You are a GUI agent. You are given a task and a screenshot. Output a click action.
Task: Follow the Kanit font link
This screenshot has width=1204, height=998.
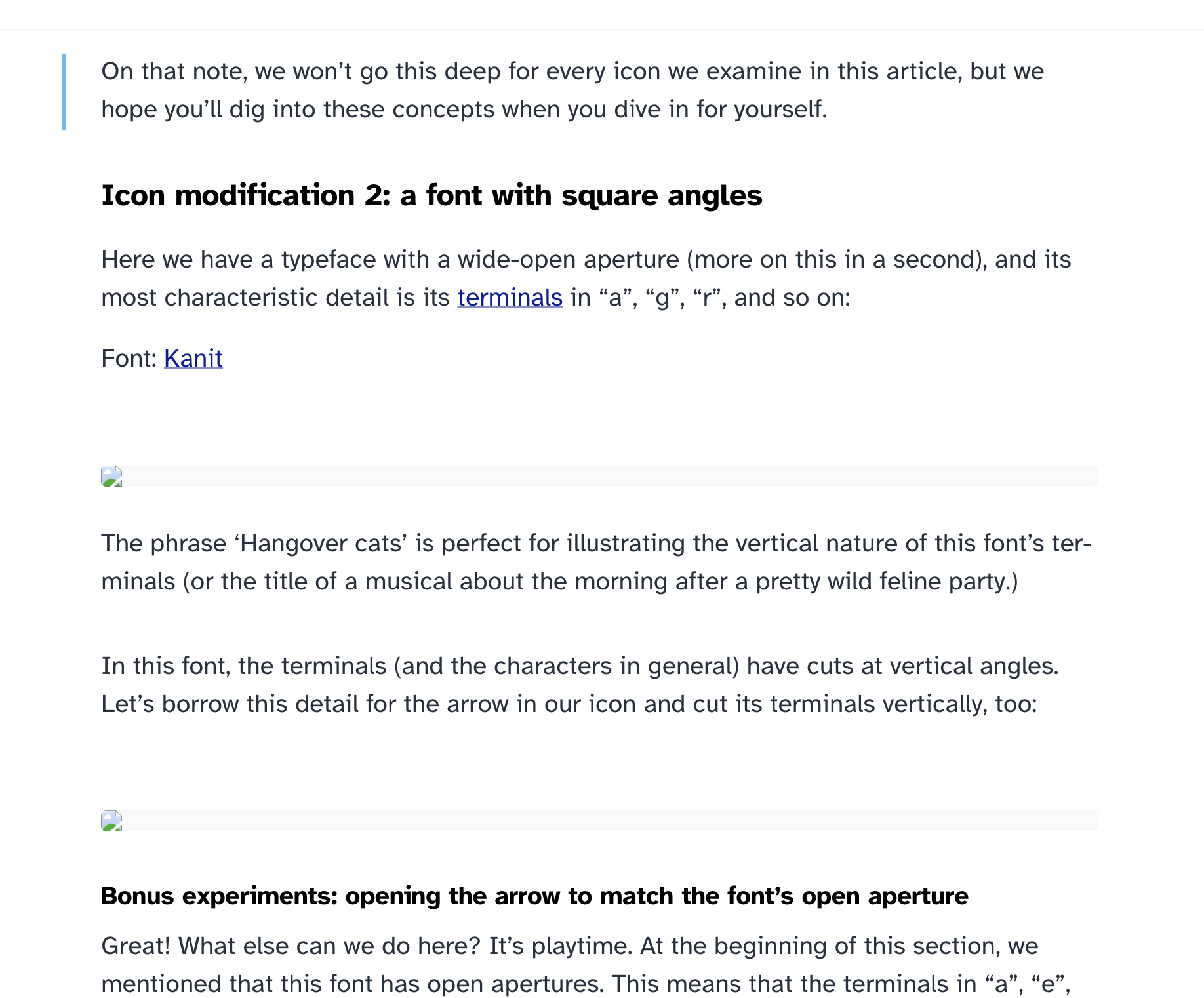point(193,359)
